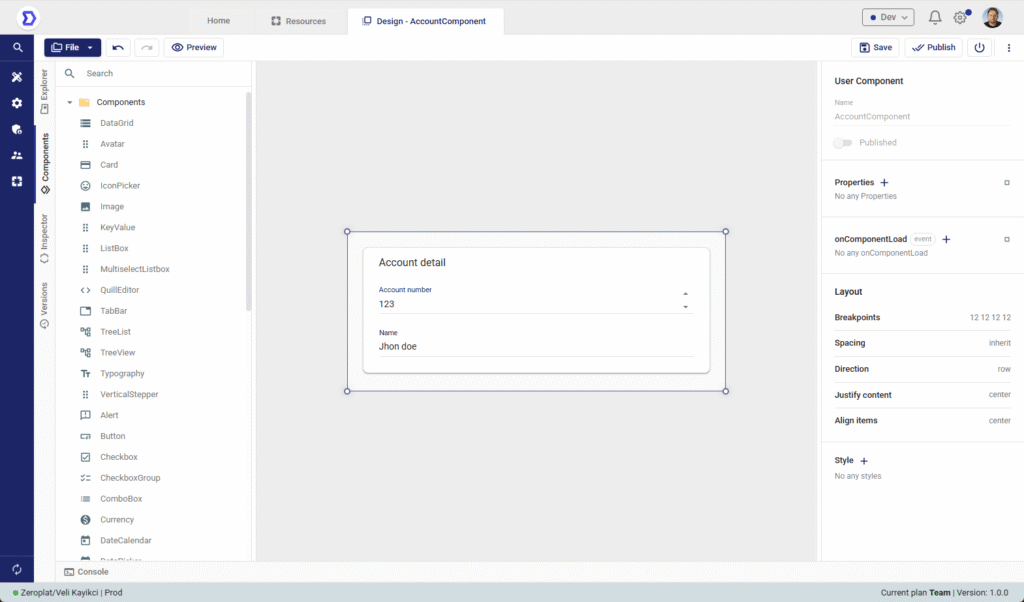Open the Inspector side tab

[x=44, y=238]
